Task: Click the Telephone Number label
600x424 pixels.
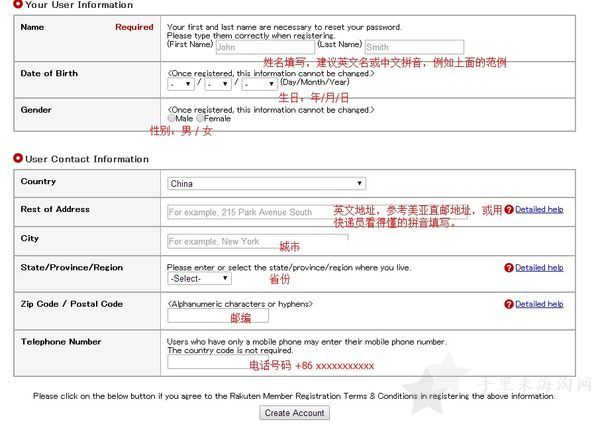Action: pyautogui.click(x=61, y=341)
